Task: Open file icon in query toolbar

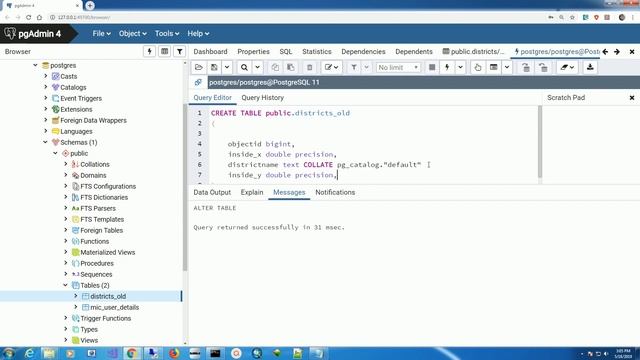Action: pos(199,67)
